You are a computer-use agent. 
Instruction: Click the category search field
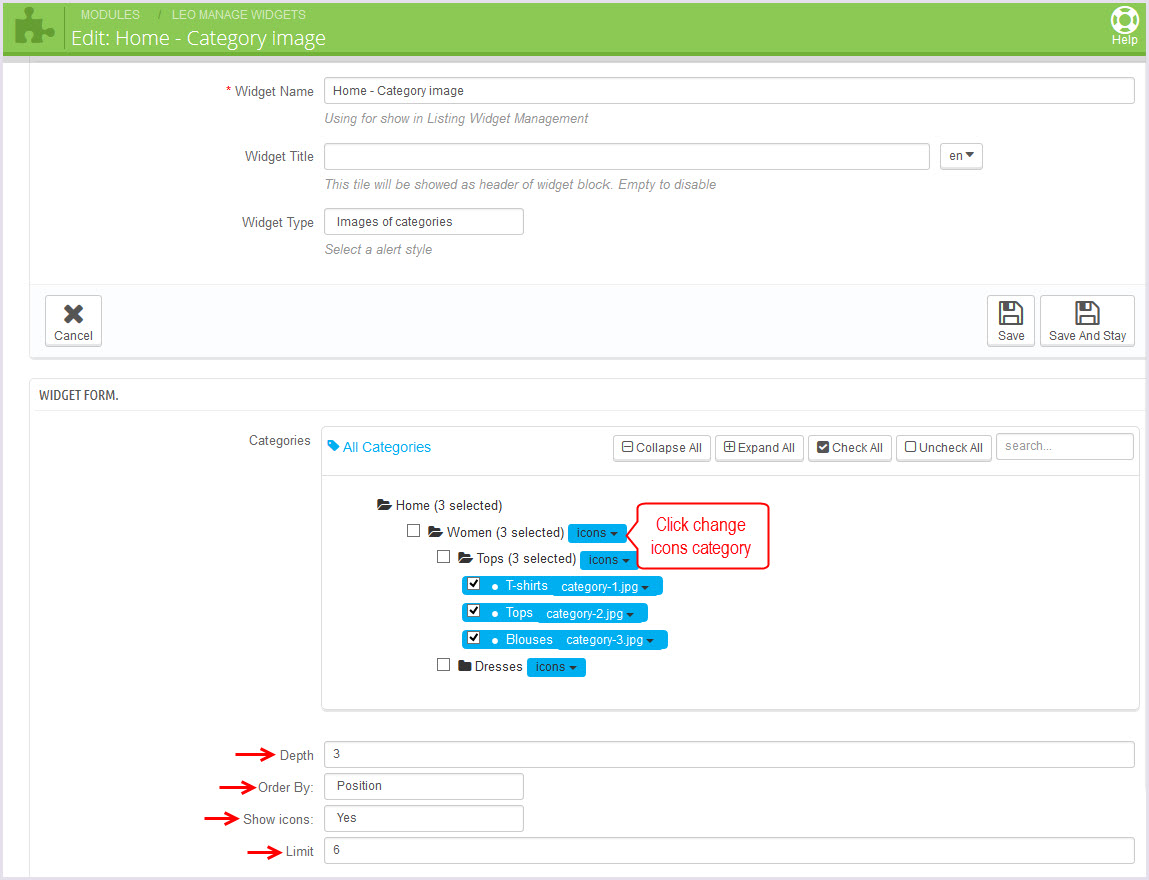coord(1064,447)
